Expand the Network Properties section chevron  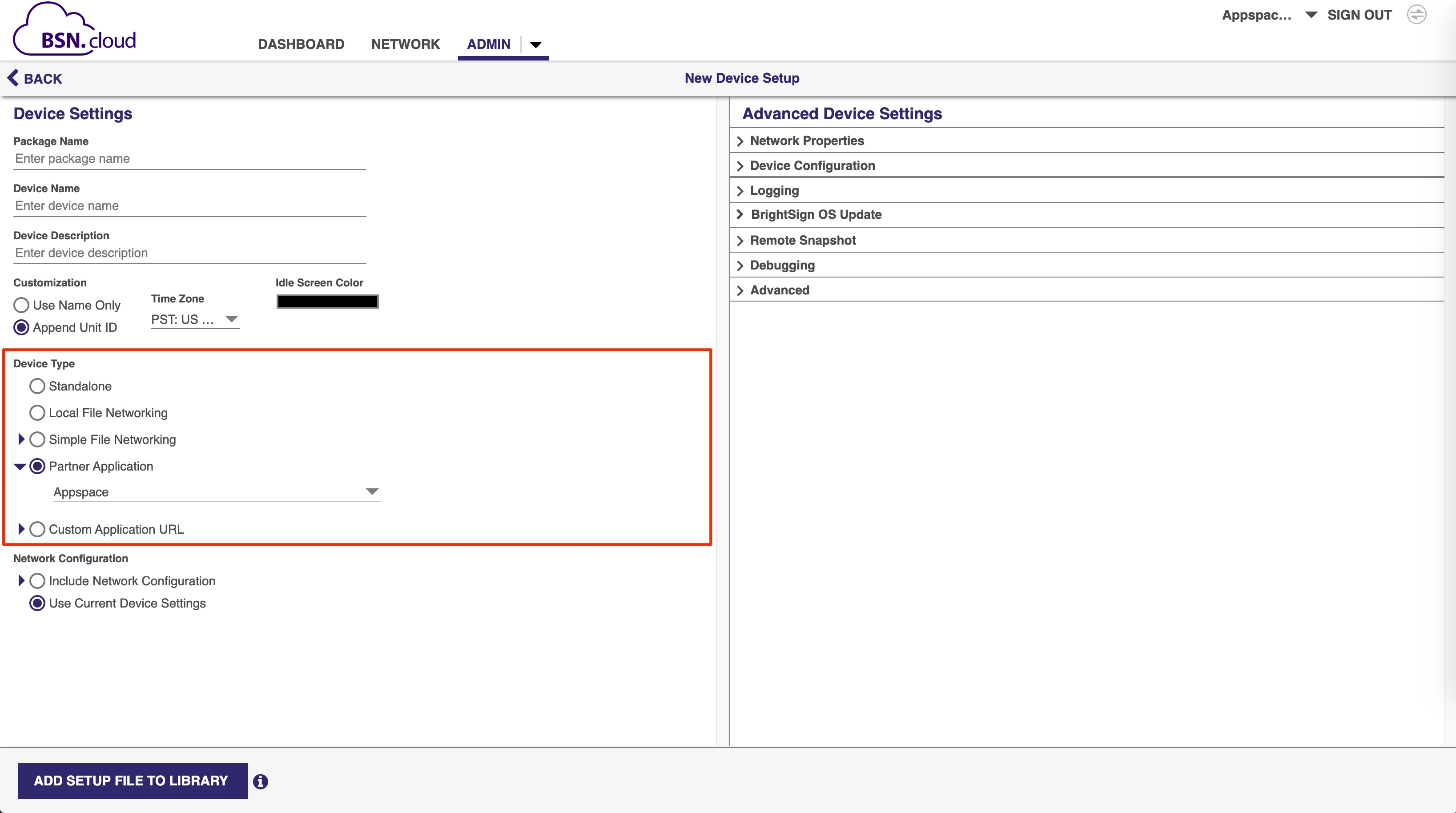tap(740, 141)
